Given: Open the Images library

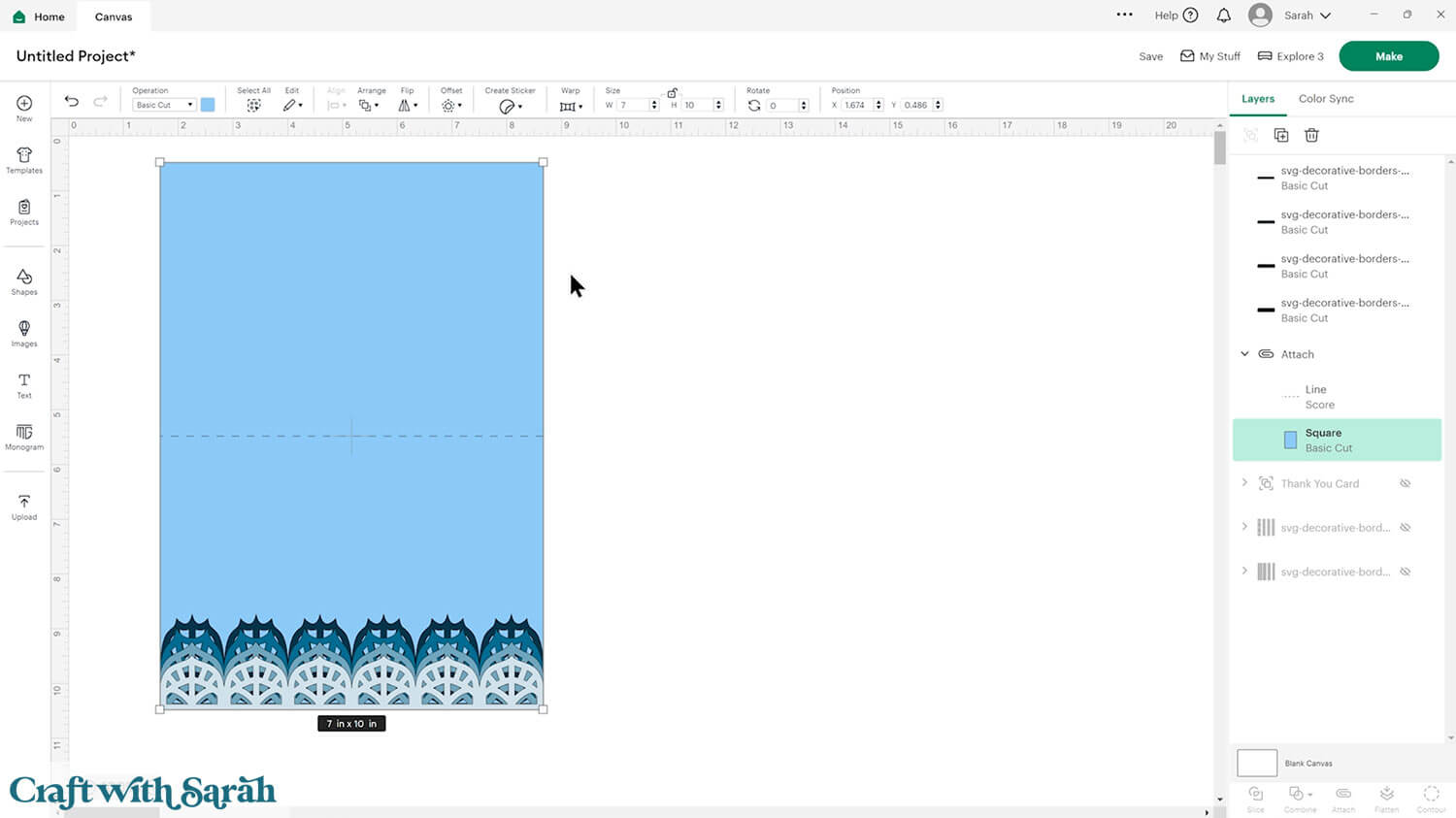Looking at the screenshot, I should [x=24, y=333].
